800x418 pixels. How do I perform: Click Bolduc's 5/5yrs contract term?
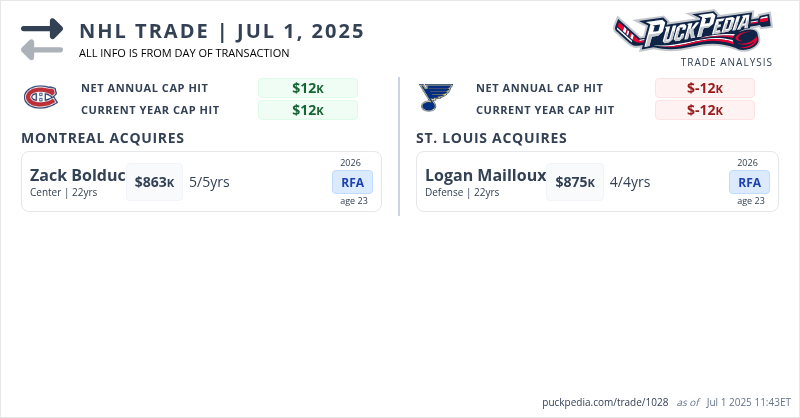209,182
